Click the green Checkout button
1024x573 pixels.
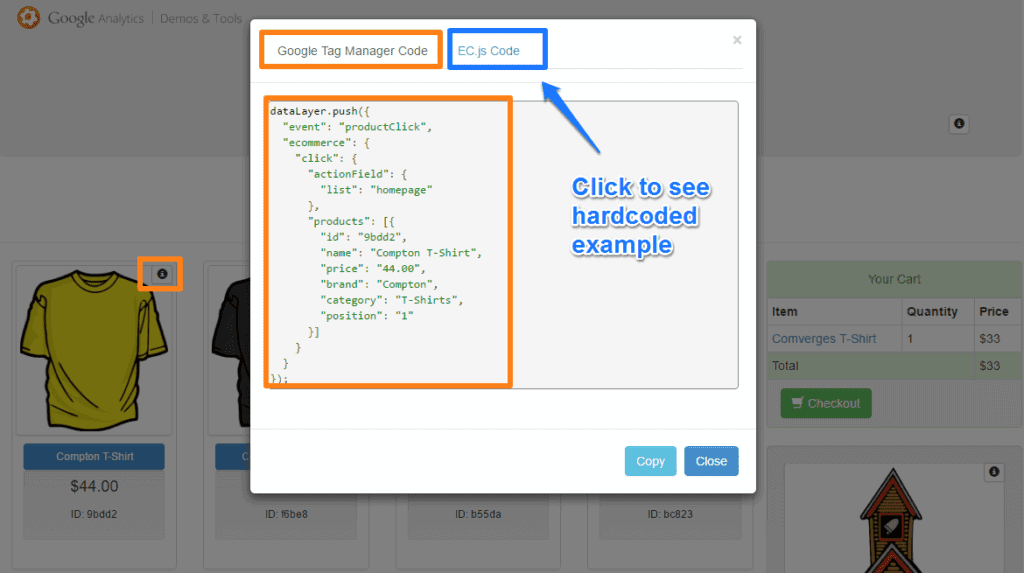coord(826,403)
